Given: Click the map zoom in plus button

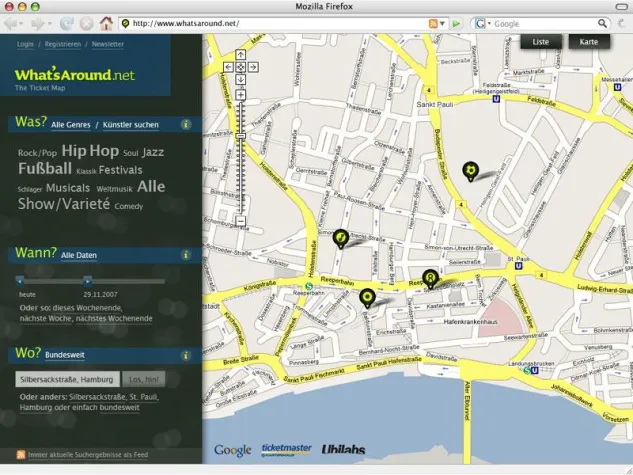Looking at the screenshot, I should pyautogui.click(x=241, y=95).
